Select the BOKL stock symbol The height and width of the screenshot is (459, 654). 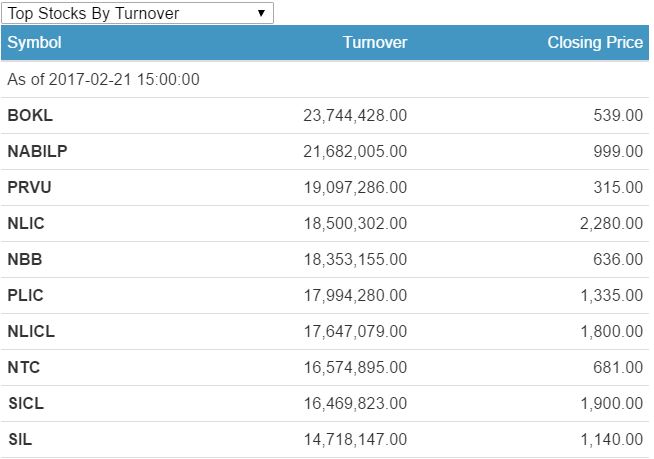point(30,115)
